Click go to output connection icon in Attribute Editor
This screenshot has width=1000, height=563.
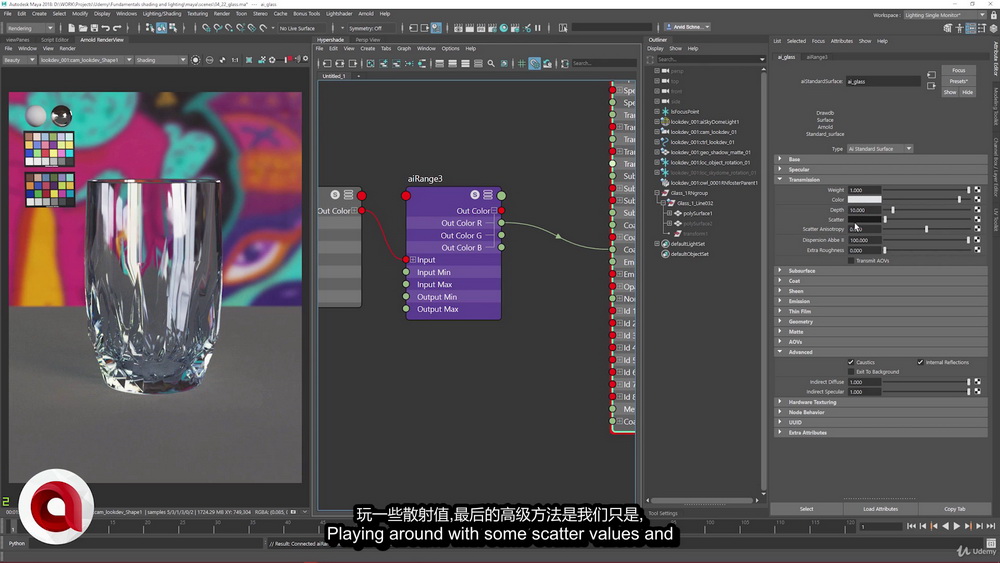[931, 86]
